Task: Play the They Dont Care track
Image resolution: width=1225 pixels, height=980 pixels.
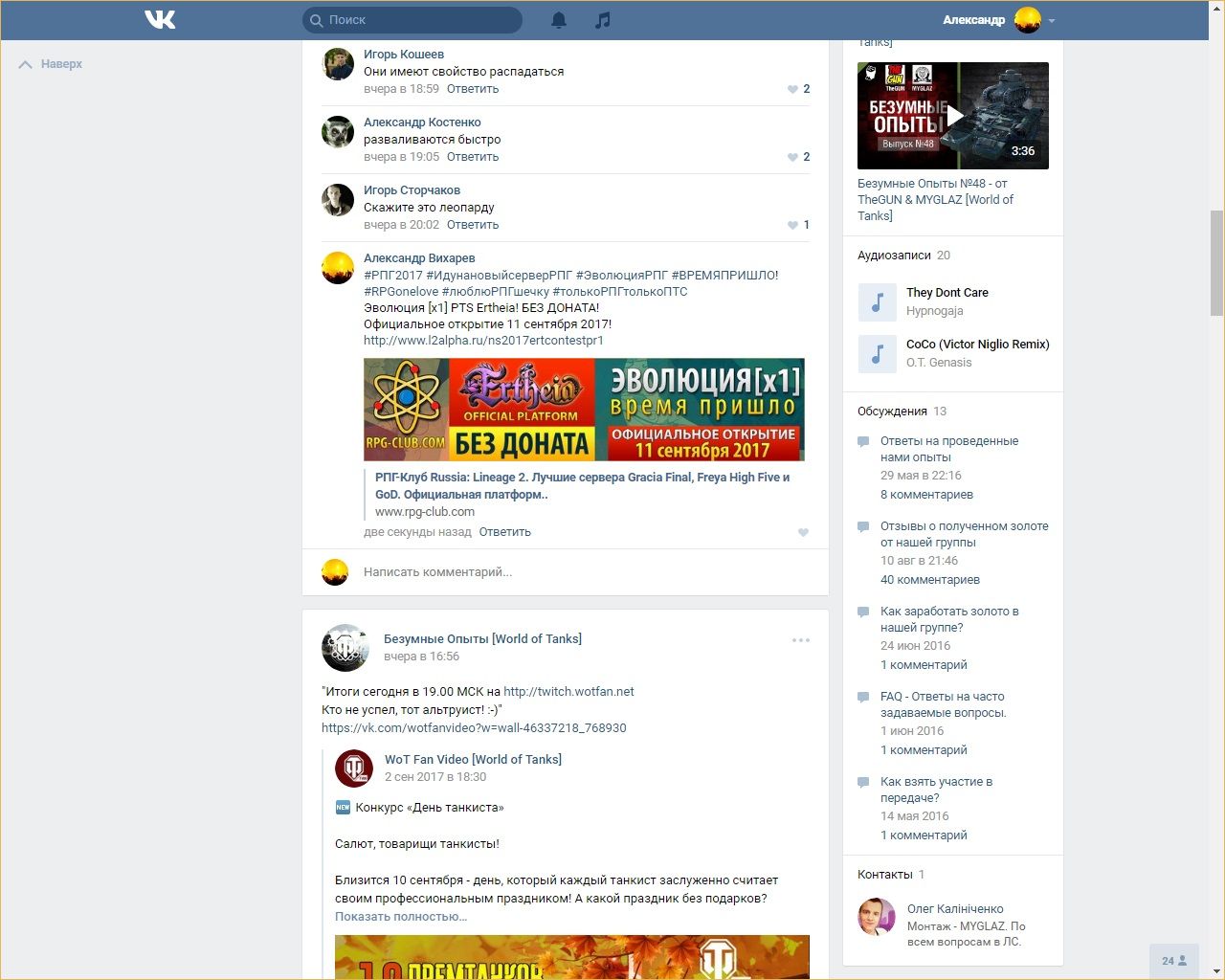Action: (877, 301)
